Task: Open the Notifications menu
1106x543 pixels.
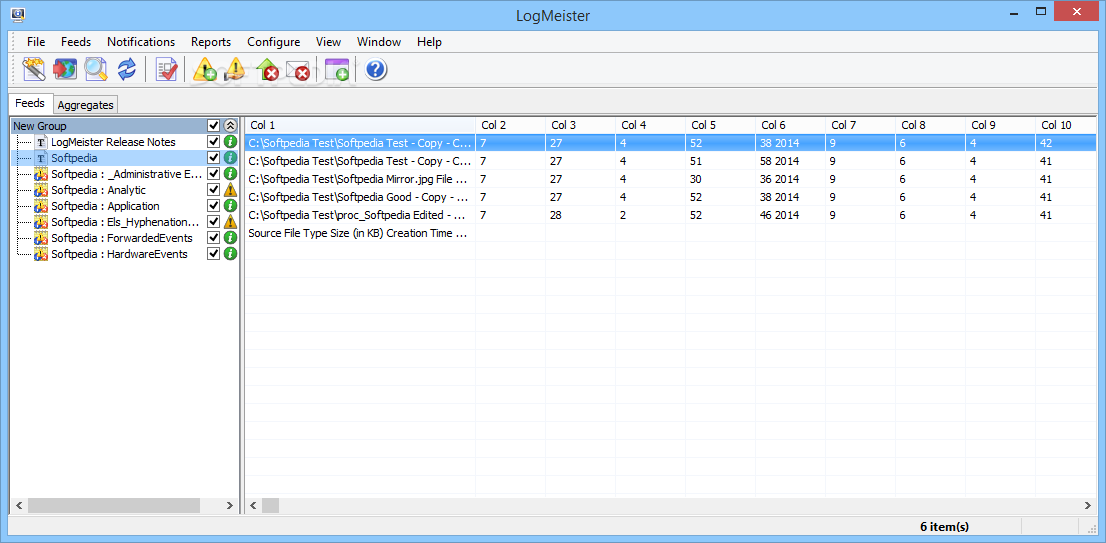Action: tap(141, 42)
